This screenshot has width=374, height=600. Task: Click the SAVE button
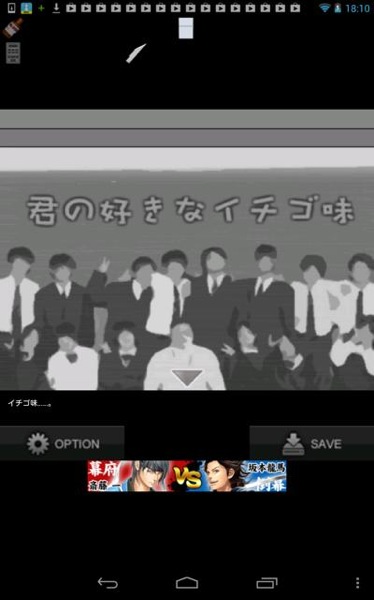coord(312,443)
